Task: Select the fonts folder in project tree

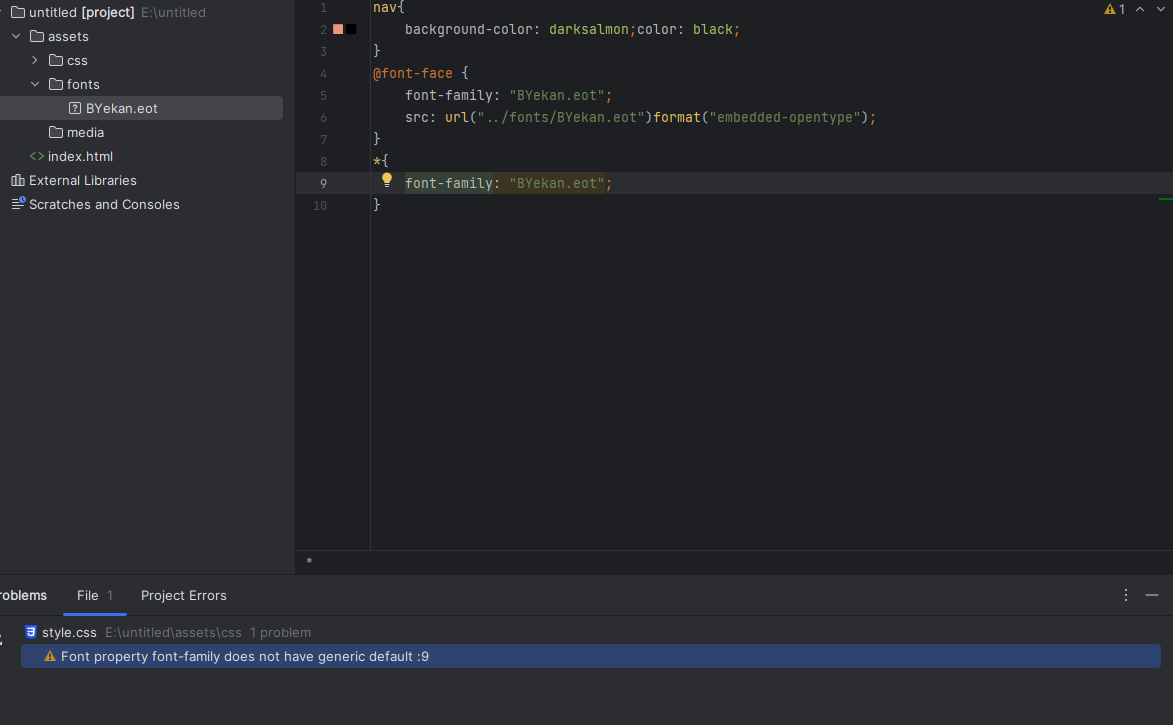Action: (83, 84)
